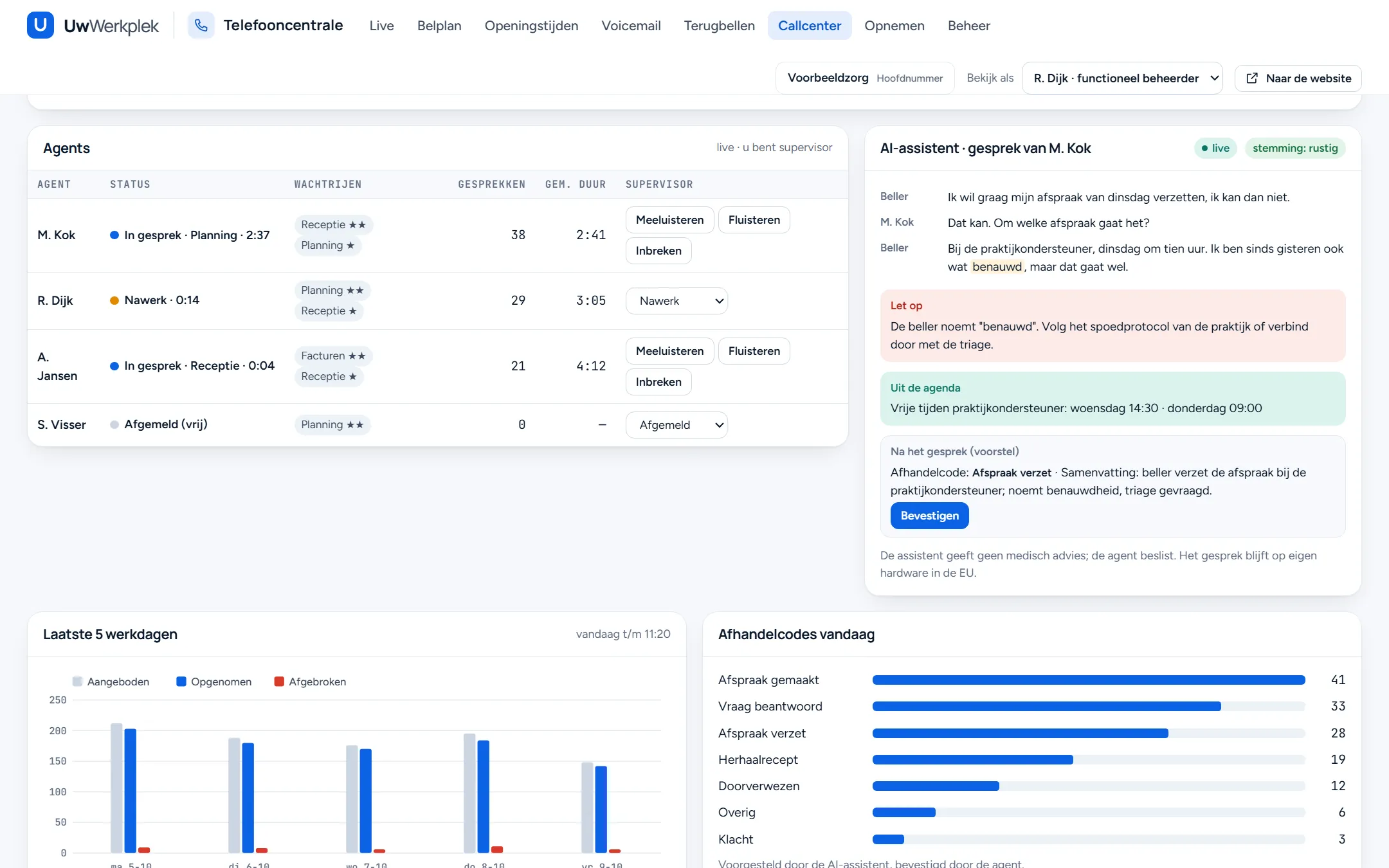Screen dimensions: 1389x868
Task: Click the GEM. DUUR column header
Action: (x=576, y=185)
